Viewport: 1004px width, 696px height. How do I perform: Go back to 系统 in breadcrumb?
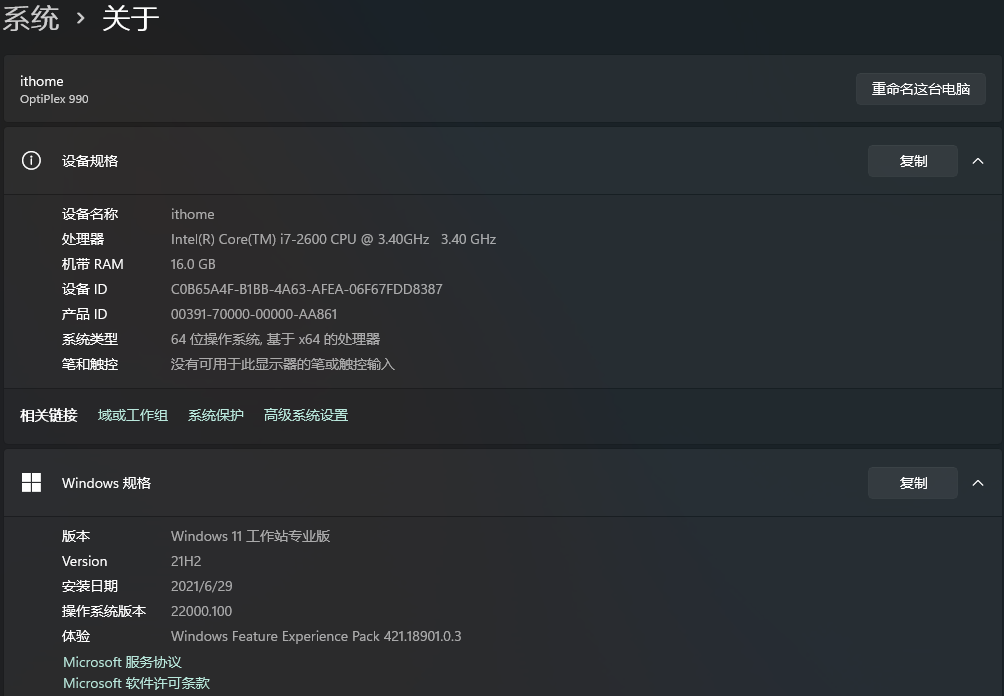tap(31, 18)
